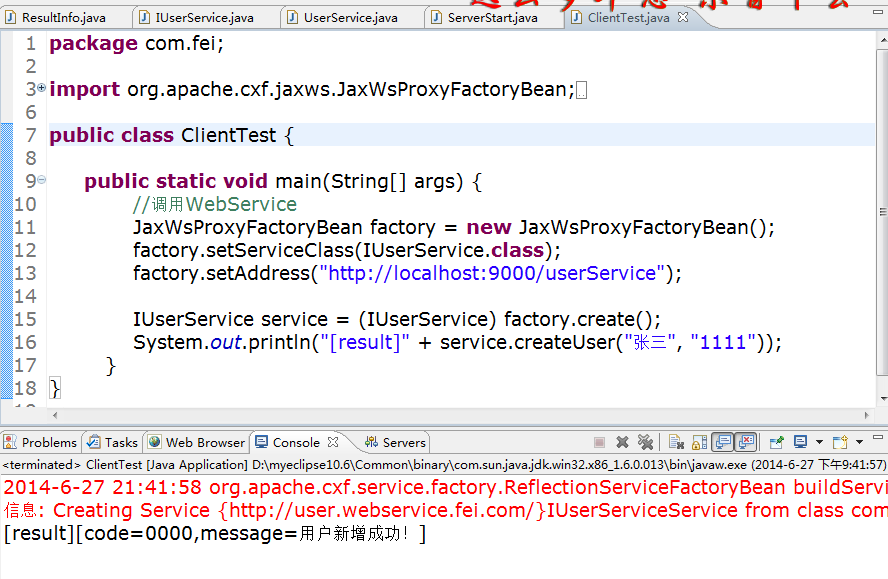Click line number 7 in the gutter
The height and width of the screenshot is (579, 888).
[31, 135]
